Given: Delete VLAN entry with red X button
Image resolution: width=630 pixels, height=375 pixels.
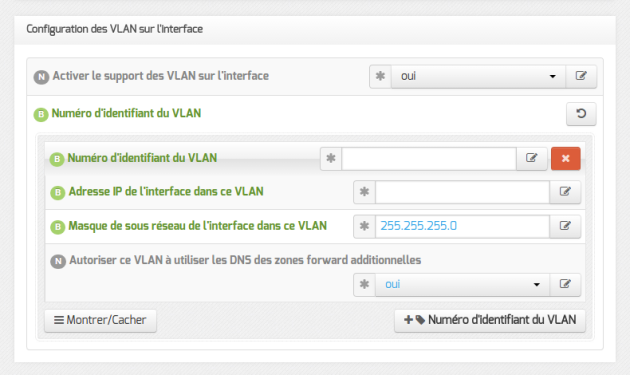Looking at the screenshot, I should click(566, 158).
